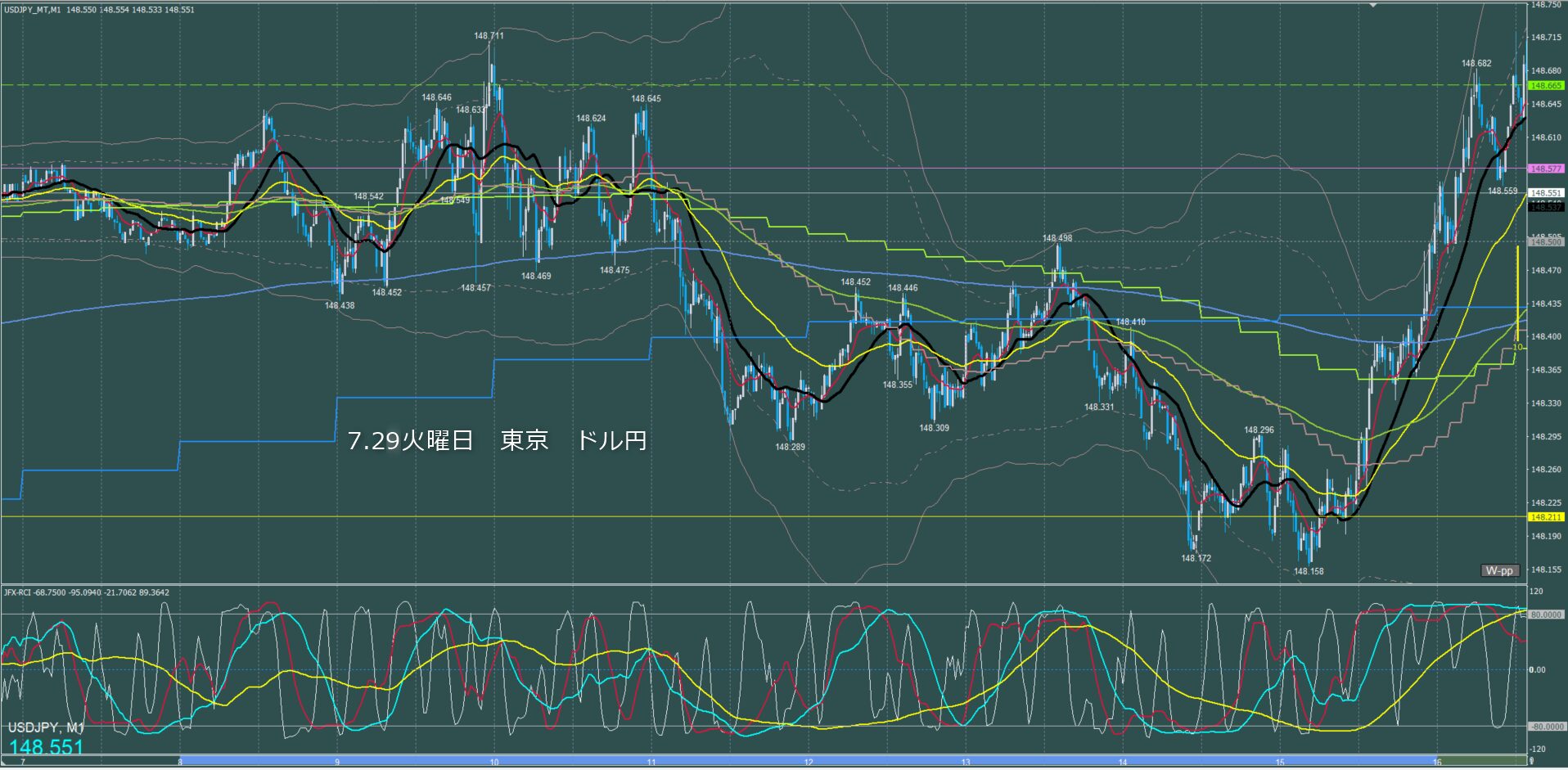The height and width of the screenshot is (770, 1568).
Task: Click hour 9 on the time axis
Action: point(337,762)
